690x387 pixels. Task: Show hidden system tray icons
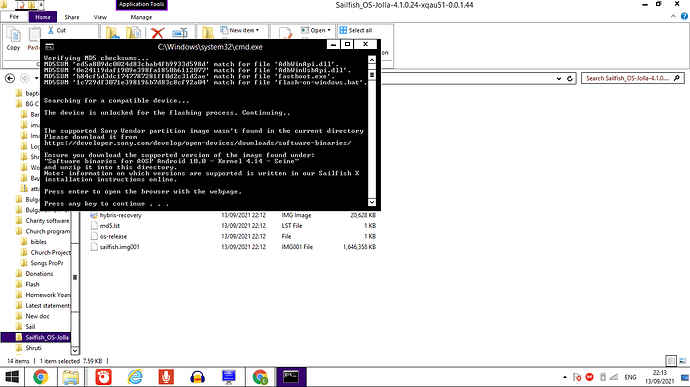coord(565,377)
